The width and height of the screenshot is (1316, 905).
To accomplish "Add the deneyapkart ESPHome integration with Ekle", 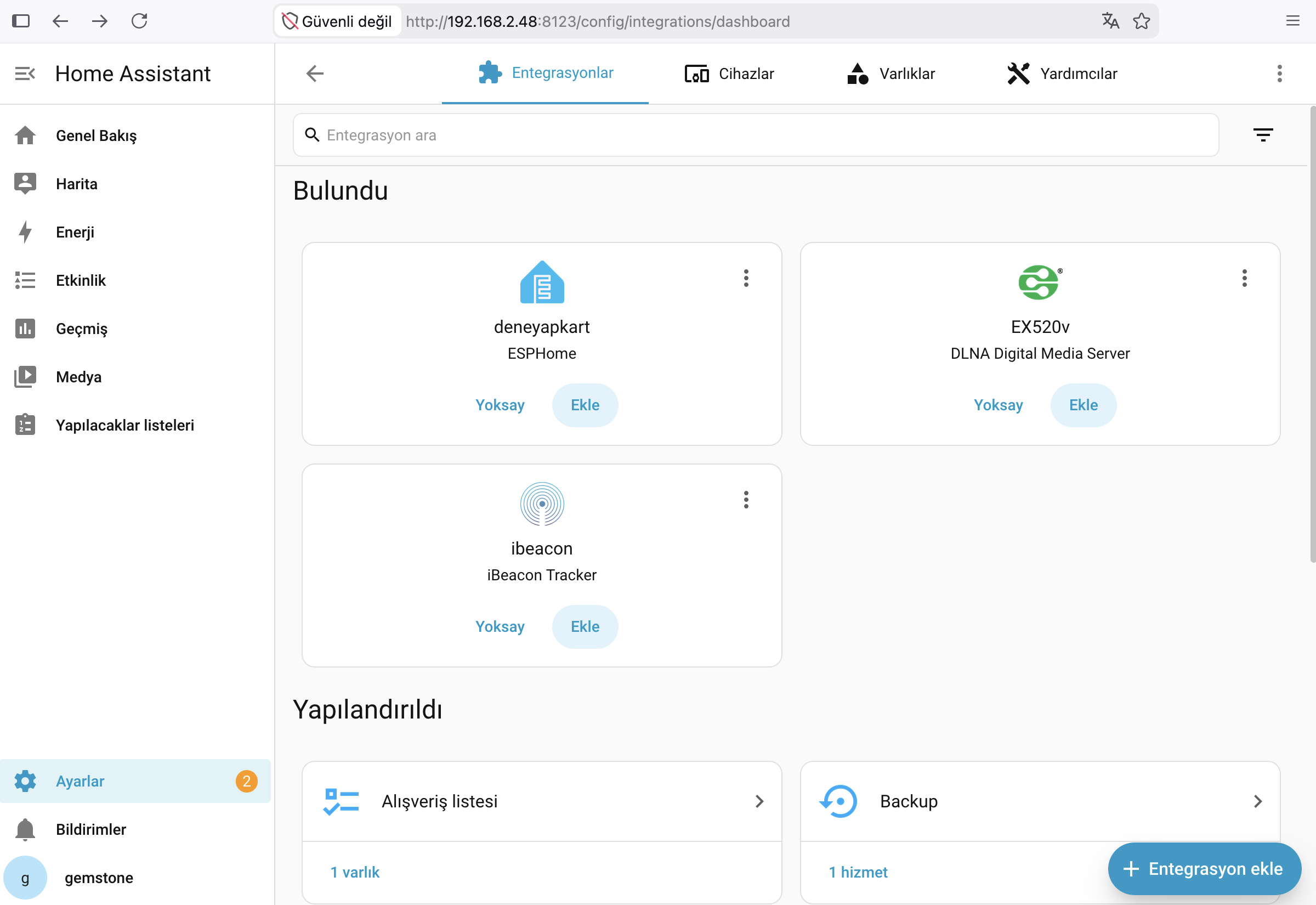I will point(585,405).
